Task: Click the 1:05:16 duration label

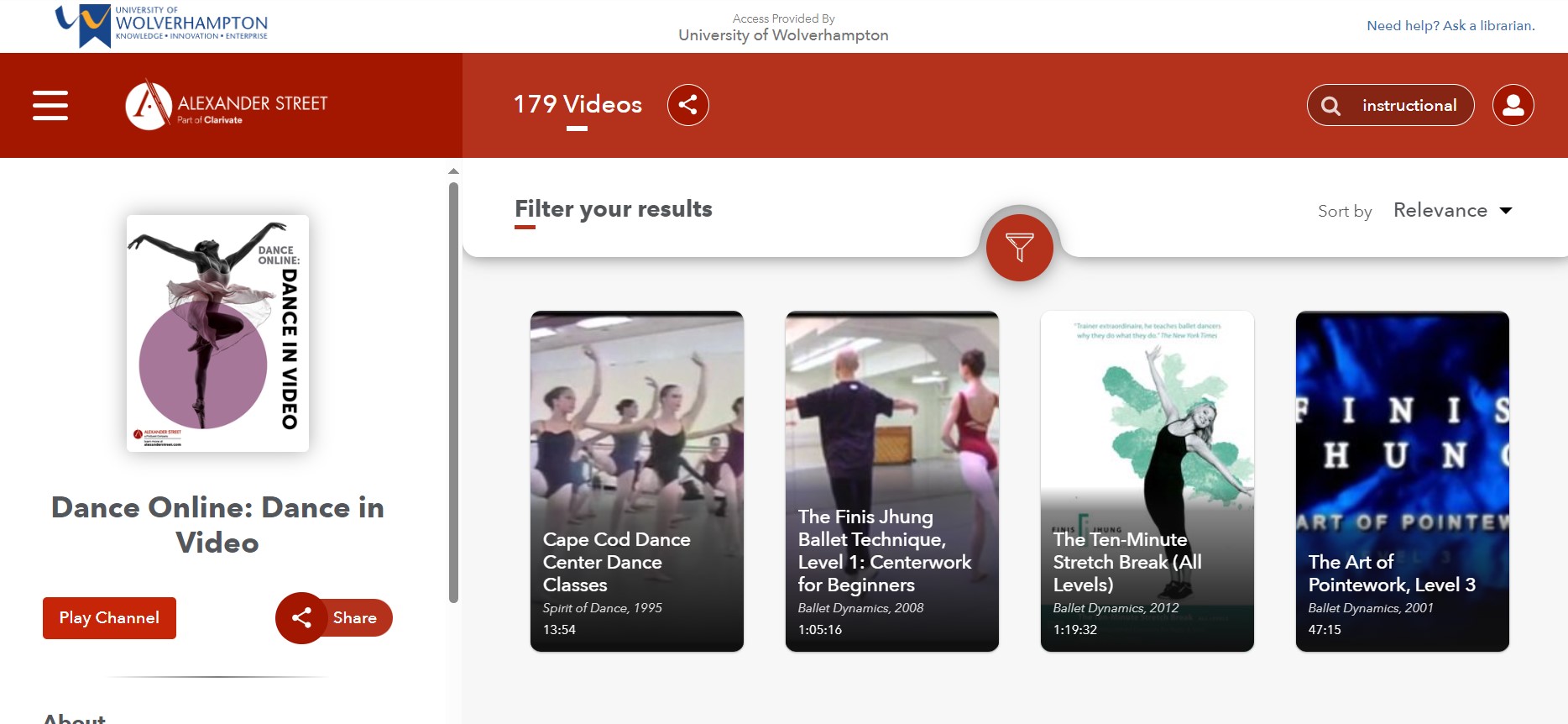Action: click(x=819, y=629)
